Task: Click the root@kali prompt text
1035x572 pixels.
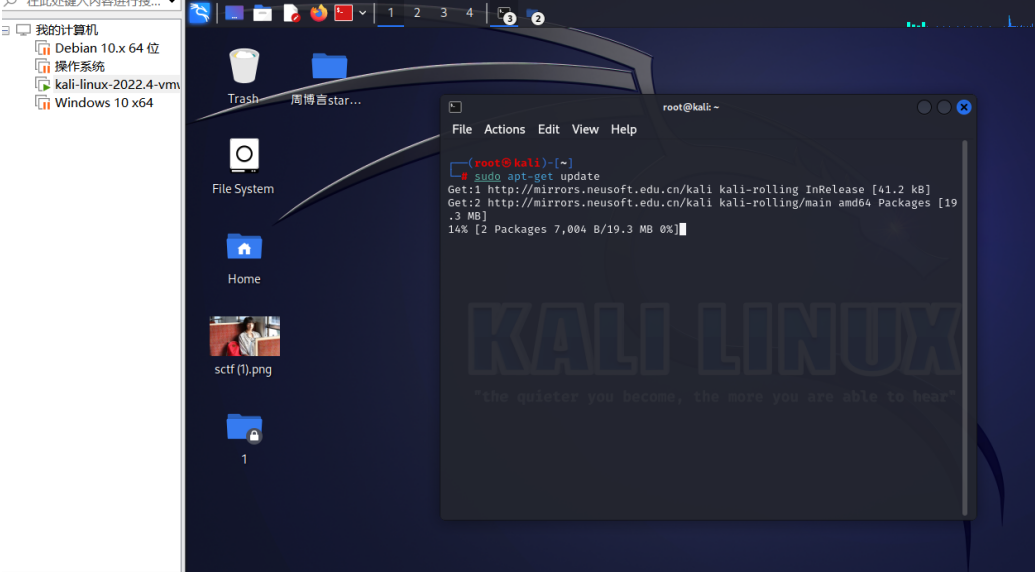Action: [508, 163]
